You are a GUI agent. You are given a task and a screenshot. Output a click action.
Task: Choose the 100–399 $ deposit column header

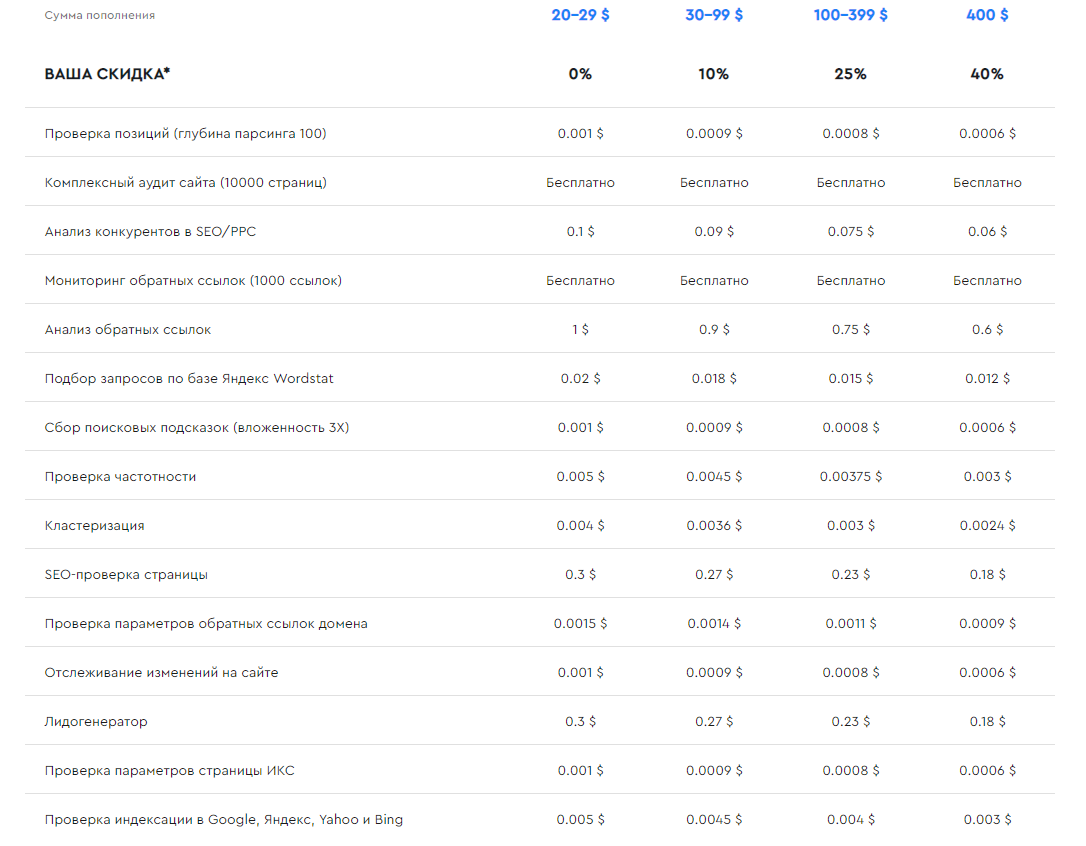[x=850, y=15]
